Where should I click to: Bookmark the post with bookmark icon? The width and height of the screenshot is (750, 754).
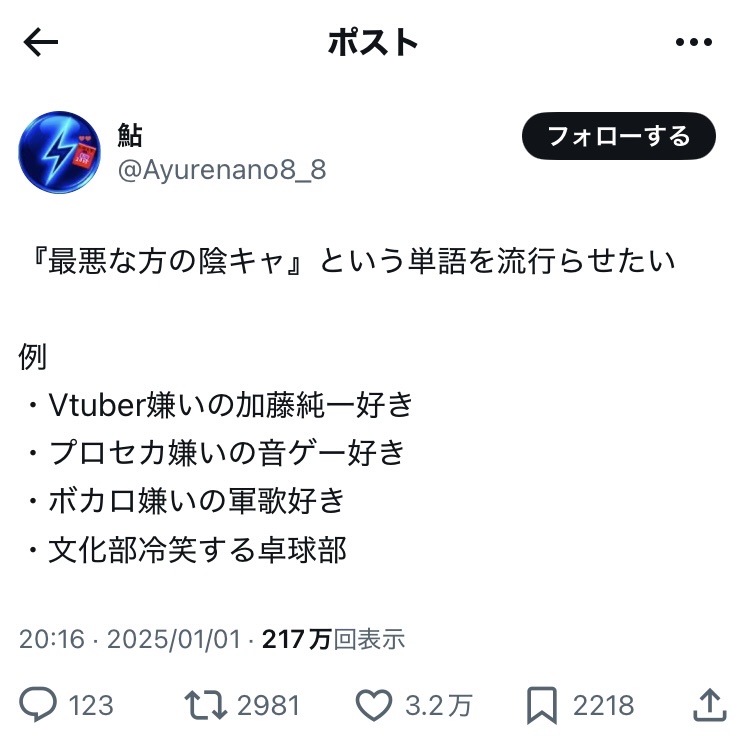tap(542, 705)
